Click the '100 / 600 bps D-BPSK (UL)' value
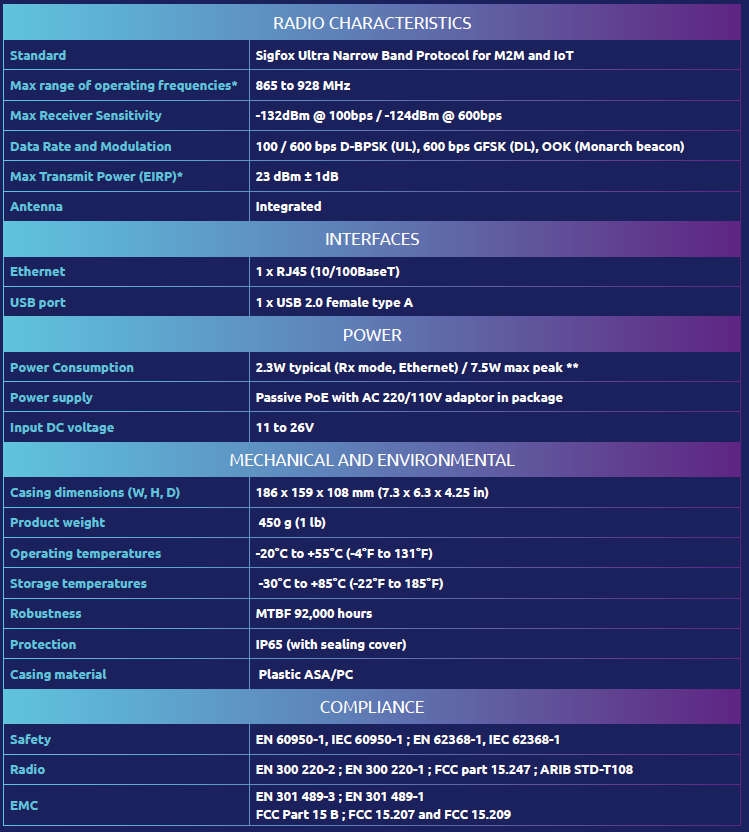The image size is (749, 832). pyautogui.click(x=337, y=146)
